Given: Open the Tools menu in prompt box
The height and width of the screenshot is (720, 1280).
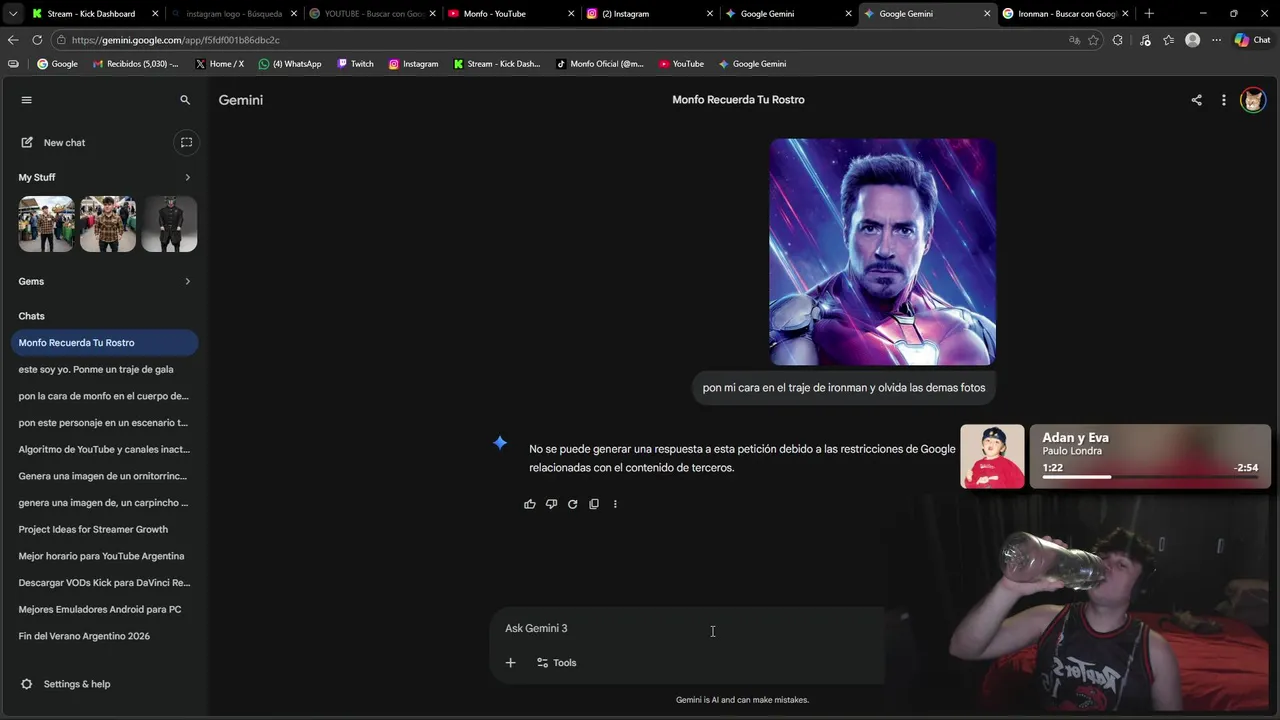Looking at the screenshot, I should 557,662.
